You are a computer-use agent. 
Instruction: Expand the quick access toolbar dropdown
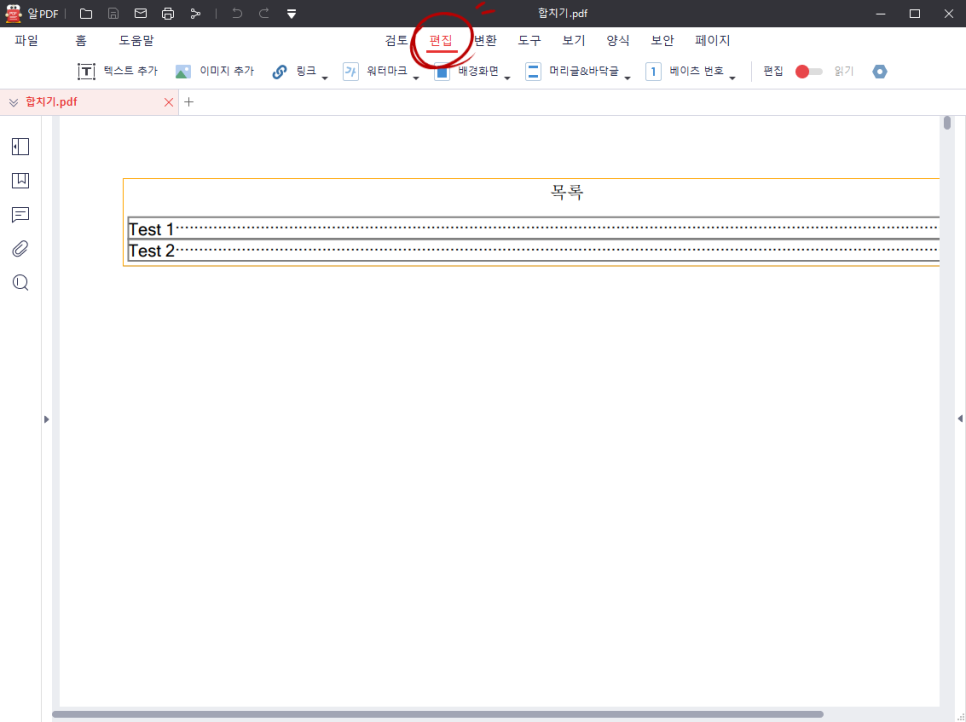[x=291, y=14]
